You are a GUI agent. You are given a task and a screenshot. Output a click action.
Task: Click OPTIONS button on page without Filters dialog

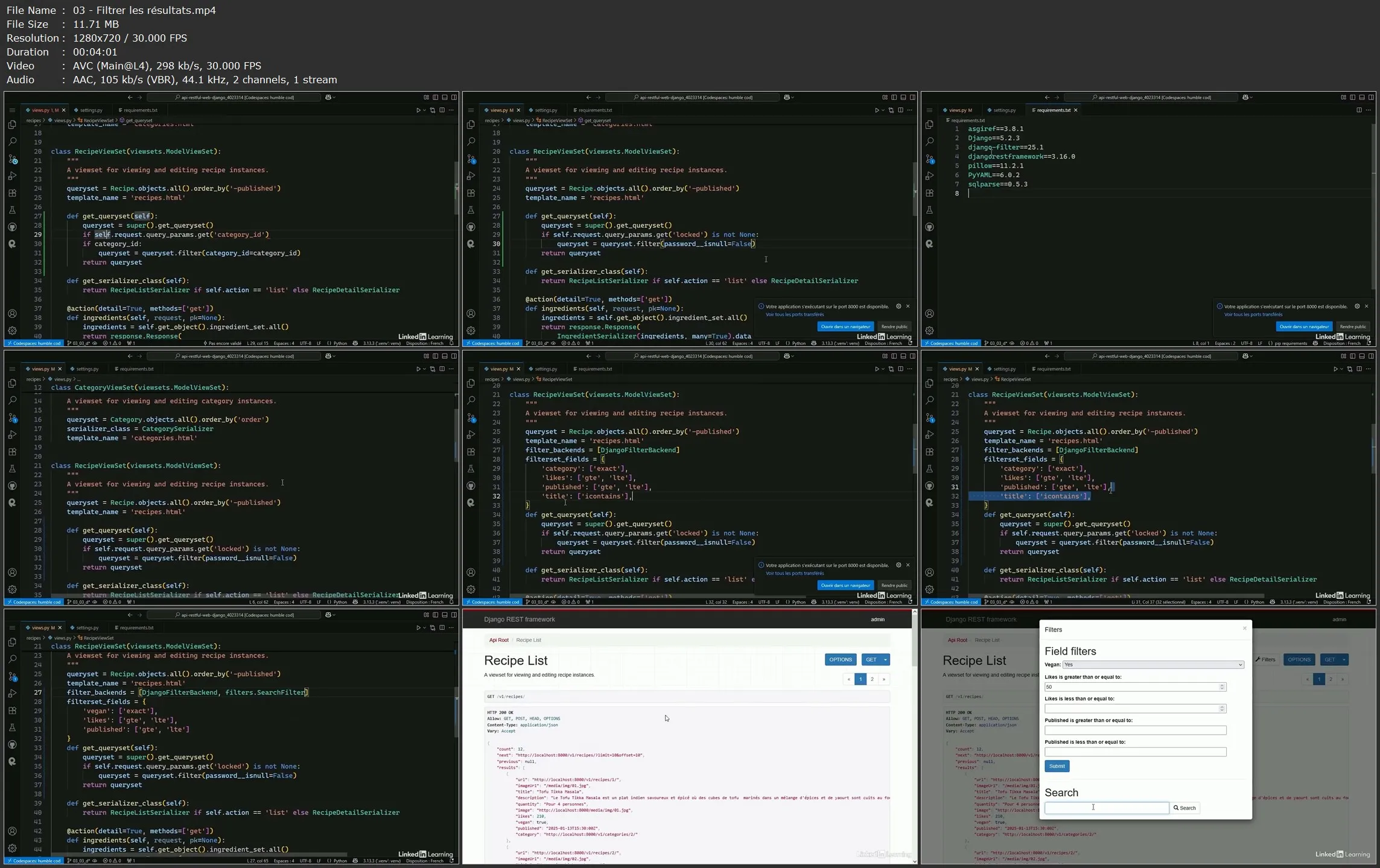point(840,660)
